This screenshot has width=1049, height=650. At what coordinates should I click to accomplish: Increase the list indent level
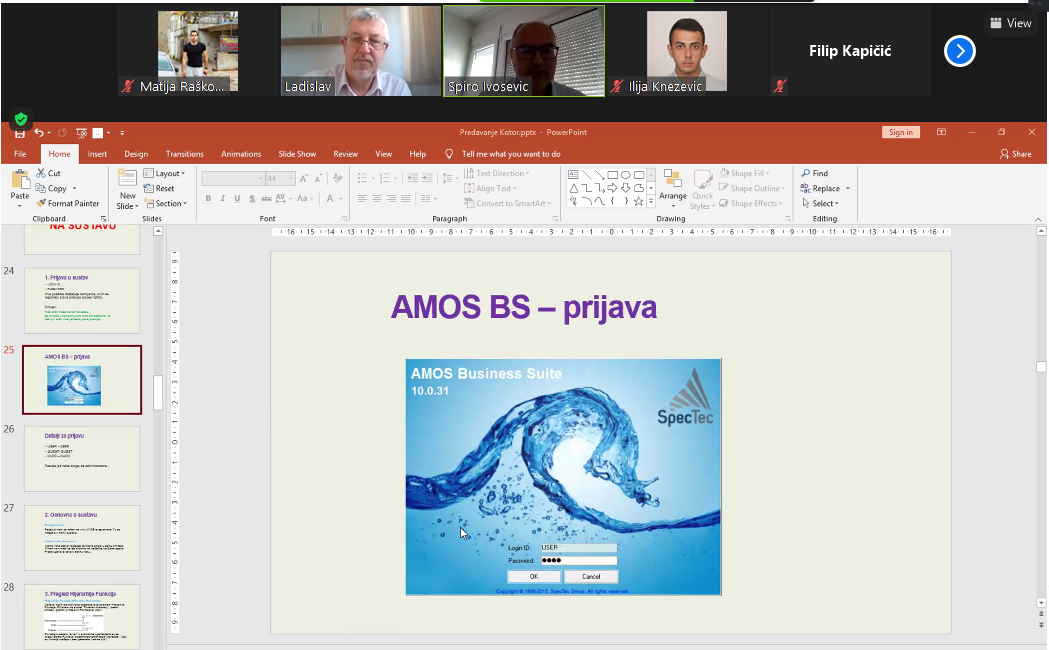(x=427, y=178)
